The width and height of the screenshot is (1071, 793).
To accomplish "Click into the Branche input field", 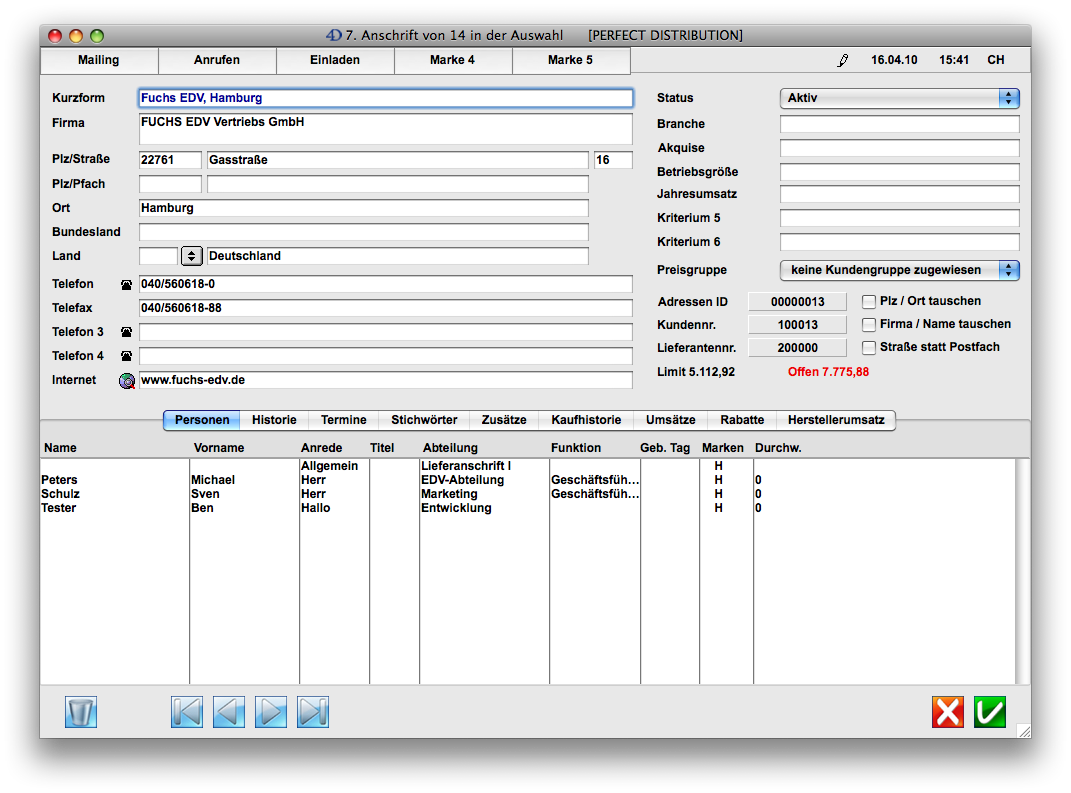I will click(899, 124).
